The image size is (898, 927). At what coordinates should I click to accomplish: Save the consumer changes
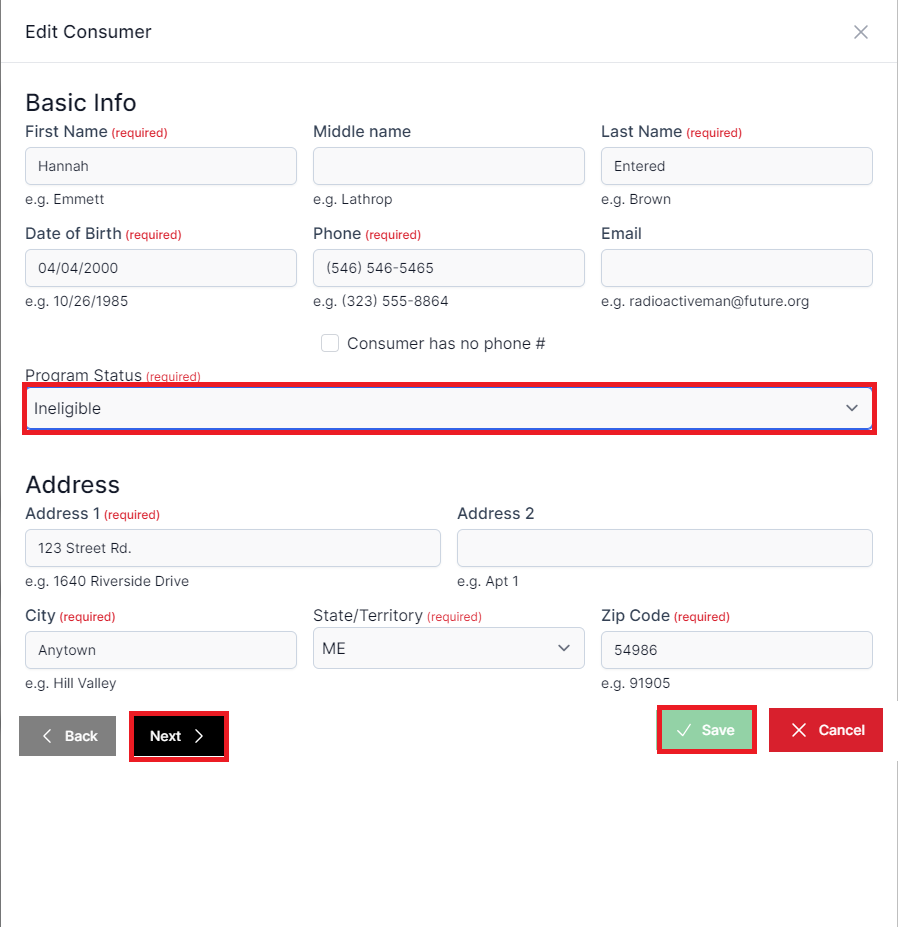click(706, 730)
